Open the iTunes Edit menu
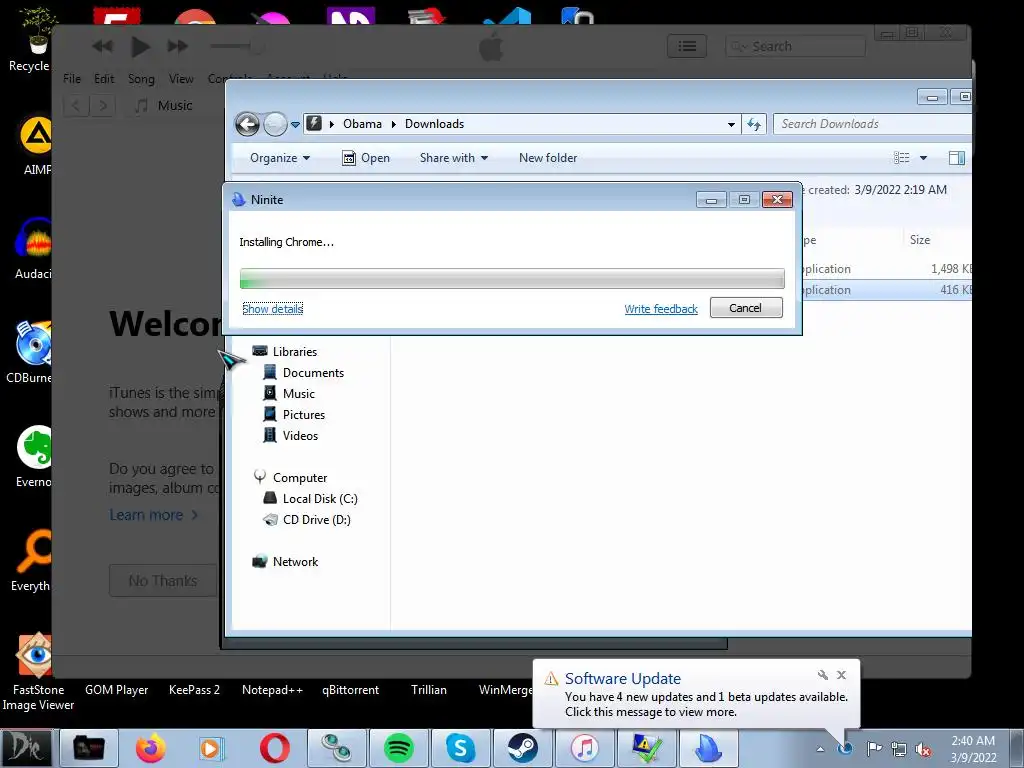The width and height of the screenshot is (1024, 768). 104,78
